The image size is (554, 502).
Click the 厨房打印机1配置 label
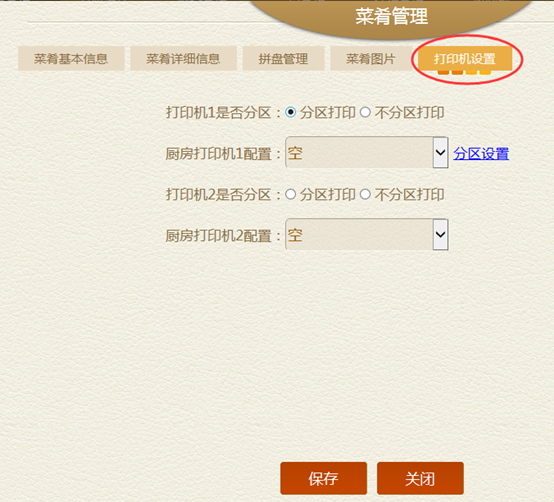point(218,154)
